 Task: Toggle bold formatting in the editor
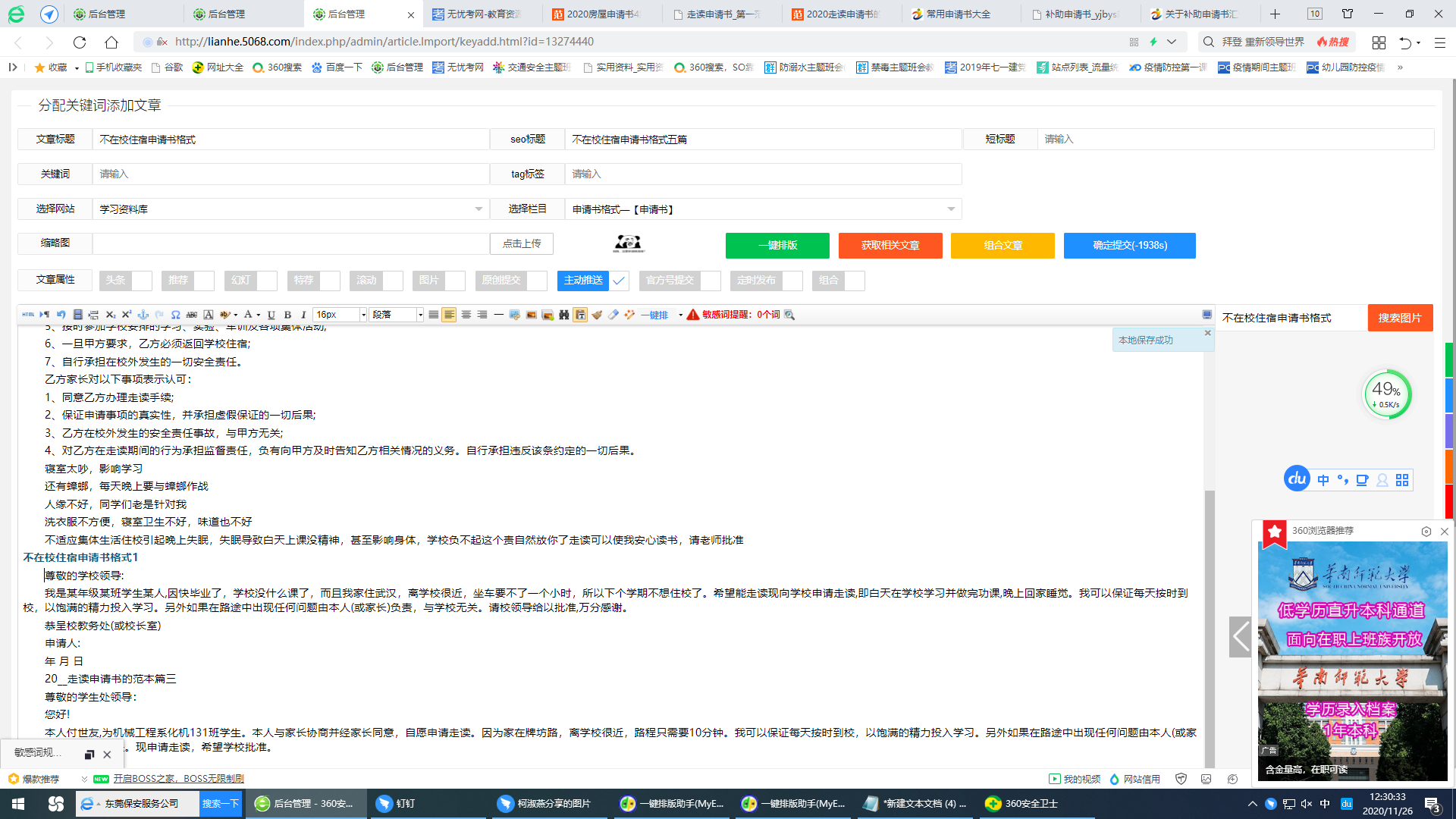(287, 314)
